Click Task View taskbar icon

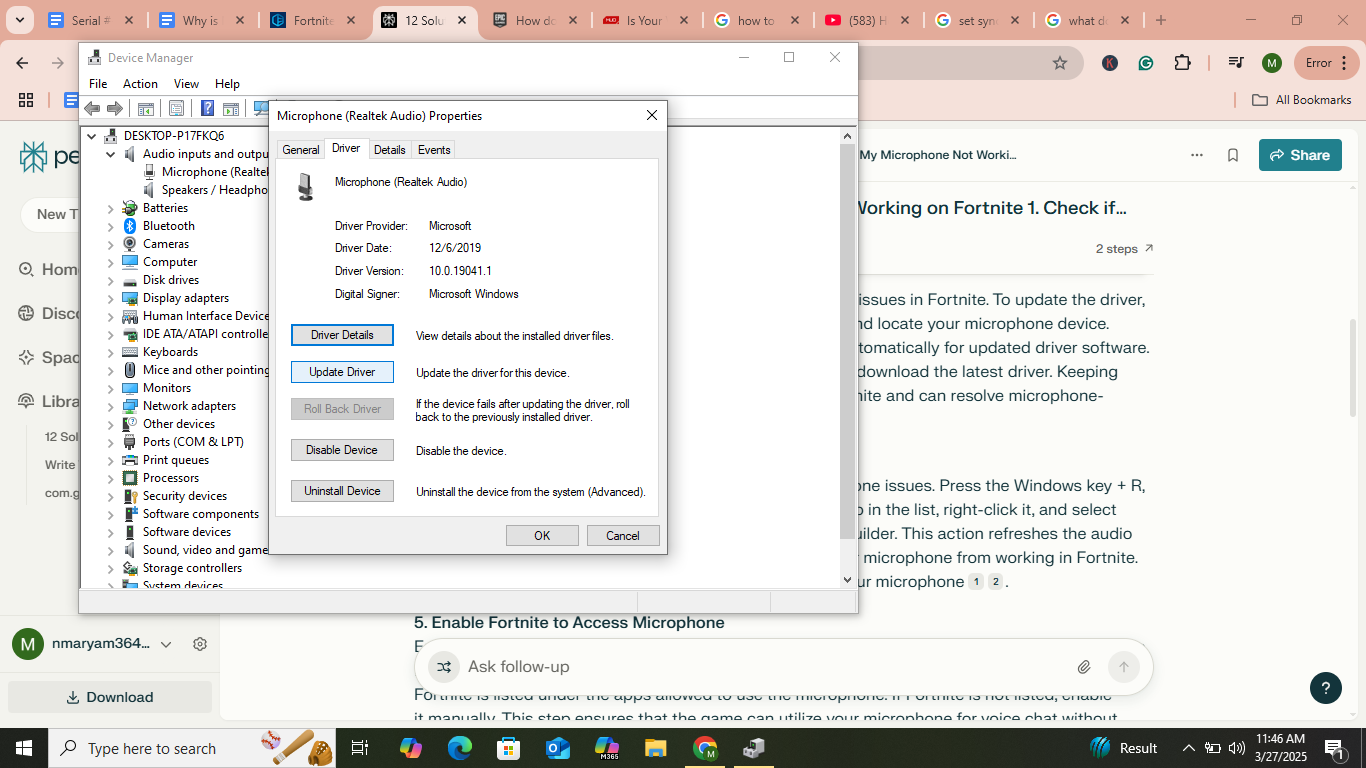click(x=360, y=748)
